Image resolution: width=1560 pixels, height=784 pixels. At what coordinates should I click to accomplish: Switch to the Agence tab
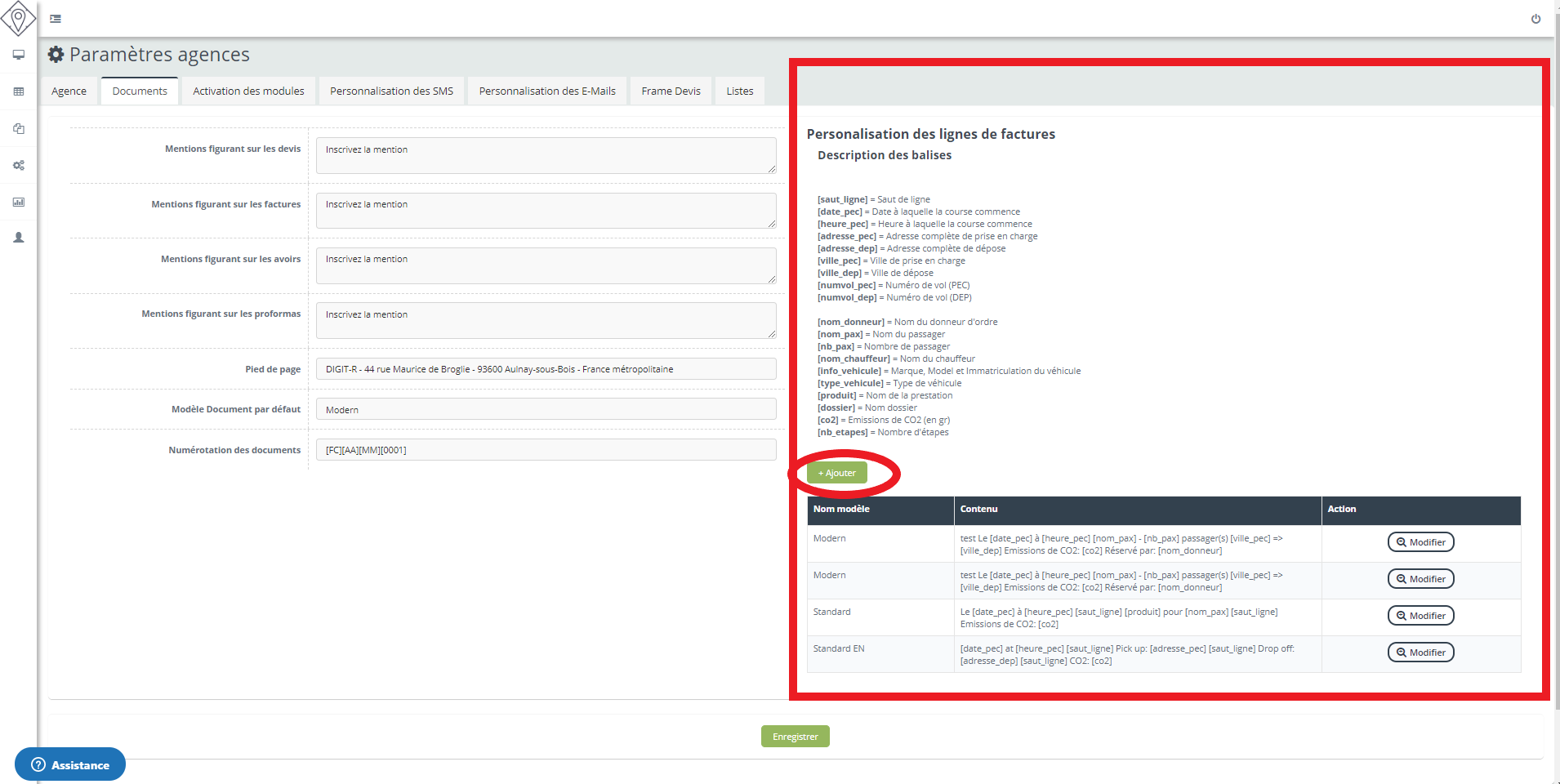(x=69, y=91)
